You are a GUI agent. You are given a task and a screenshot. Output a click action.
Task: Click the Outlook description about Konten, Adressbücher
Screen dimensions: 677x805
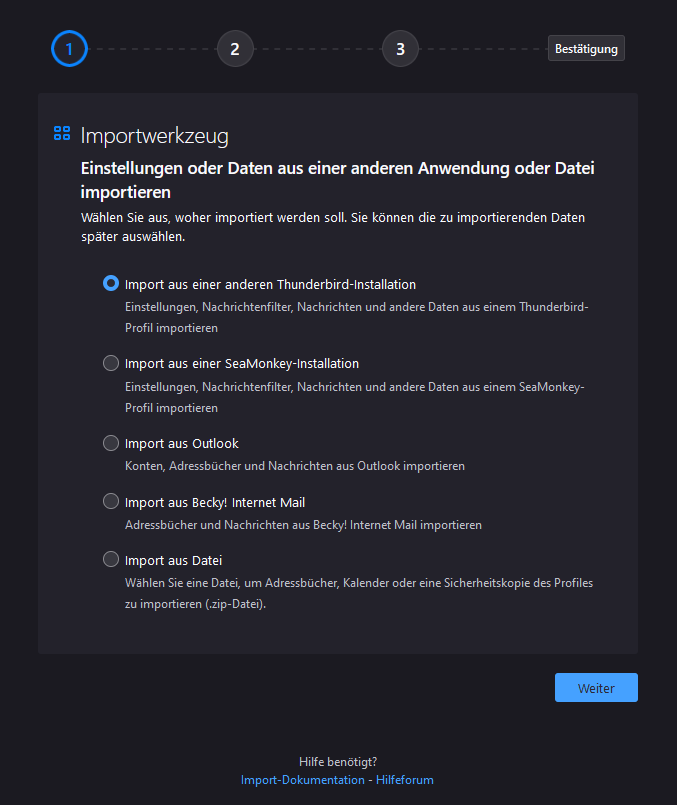pyautogui.click(x=295, y=466)
